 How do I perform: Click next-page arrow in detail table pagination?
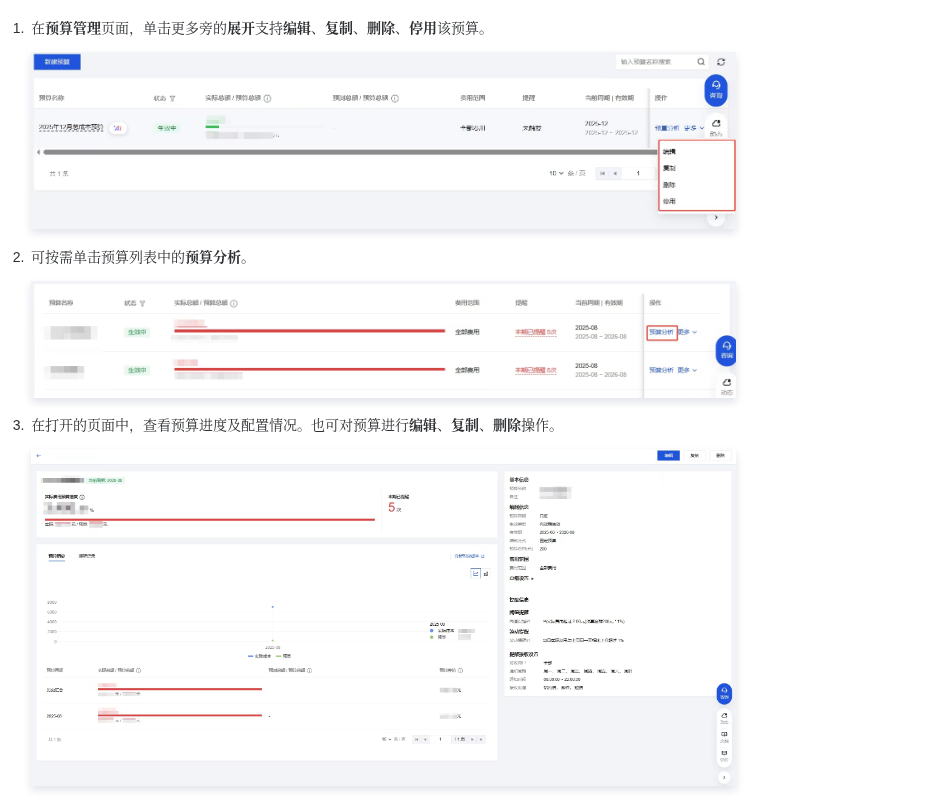pyautogui.click(x=472, y=740)
